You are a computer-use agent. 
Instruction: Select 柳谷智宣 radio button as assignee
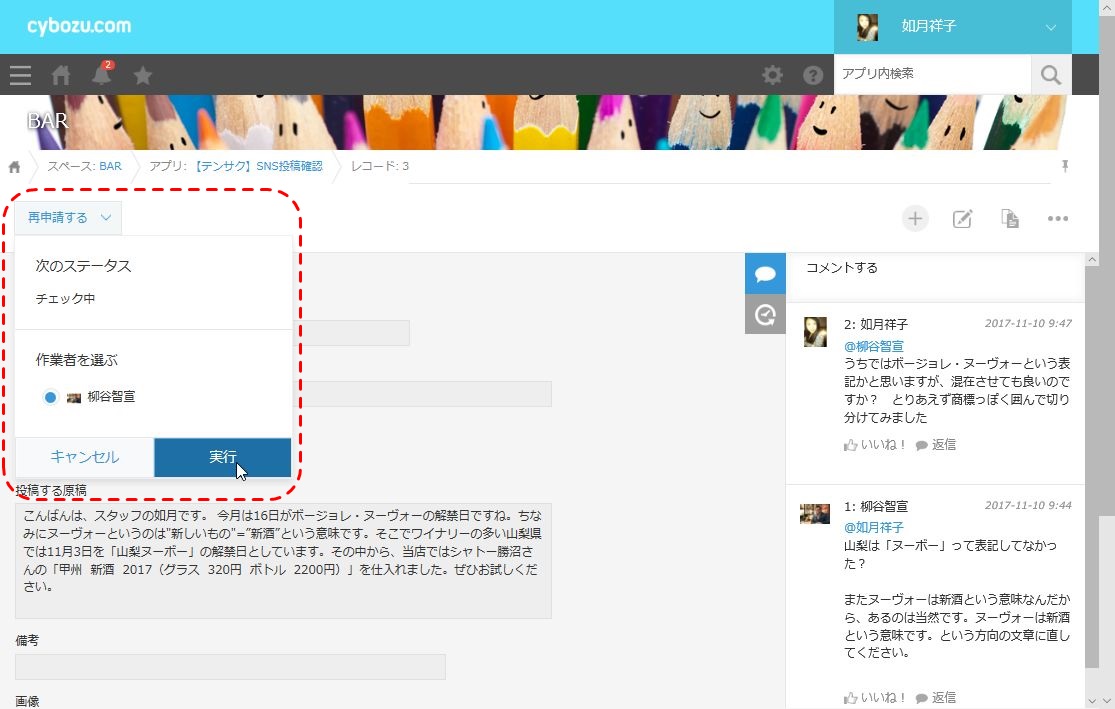point(50,398)
